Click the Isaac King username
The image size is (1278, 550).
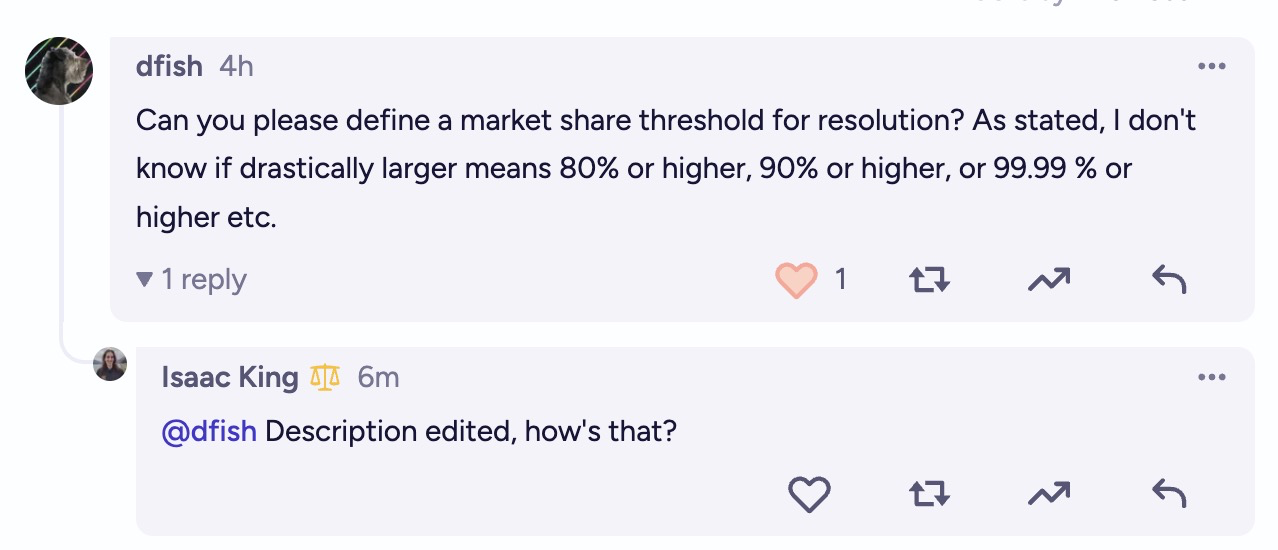click(x=229, y=378)
